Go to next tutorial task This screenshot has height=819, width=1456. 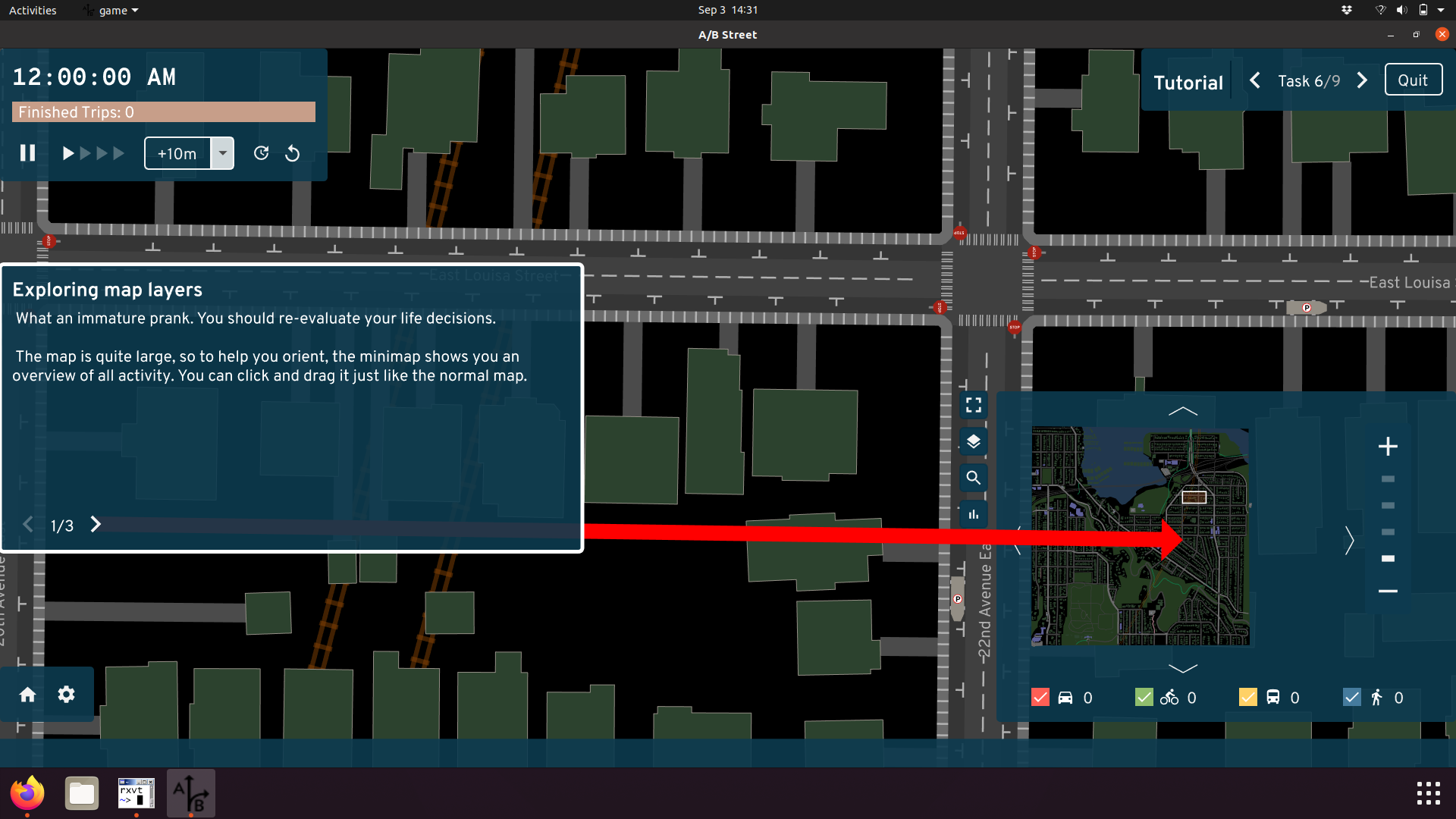(x=1362, y=80)
